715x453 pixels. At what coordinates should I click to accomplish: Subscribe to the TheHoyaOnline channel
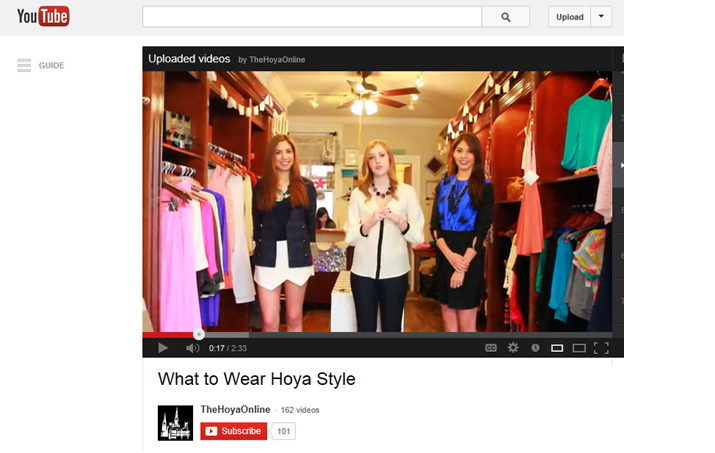[x=233, y=431]
